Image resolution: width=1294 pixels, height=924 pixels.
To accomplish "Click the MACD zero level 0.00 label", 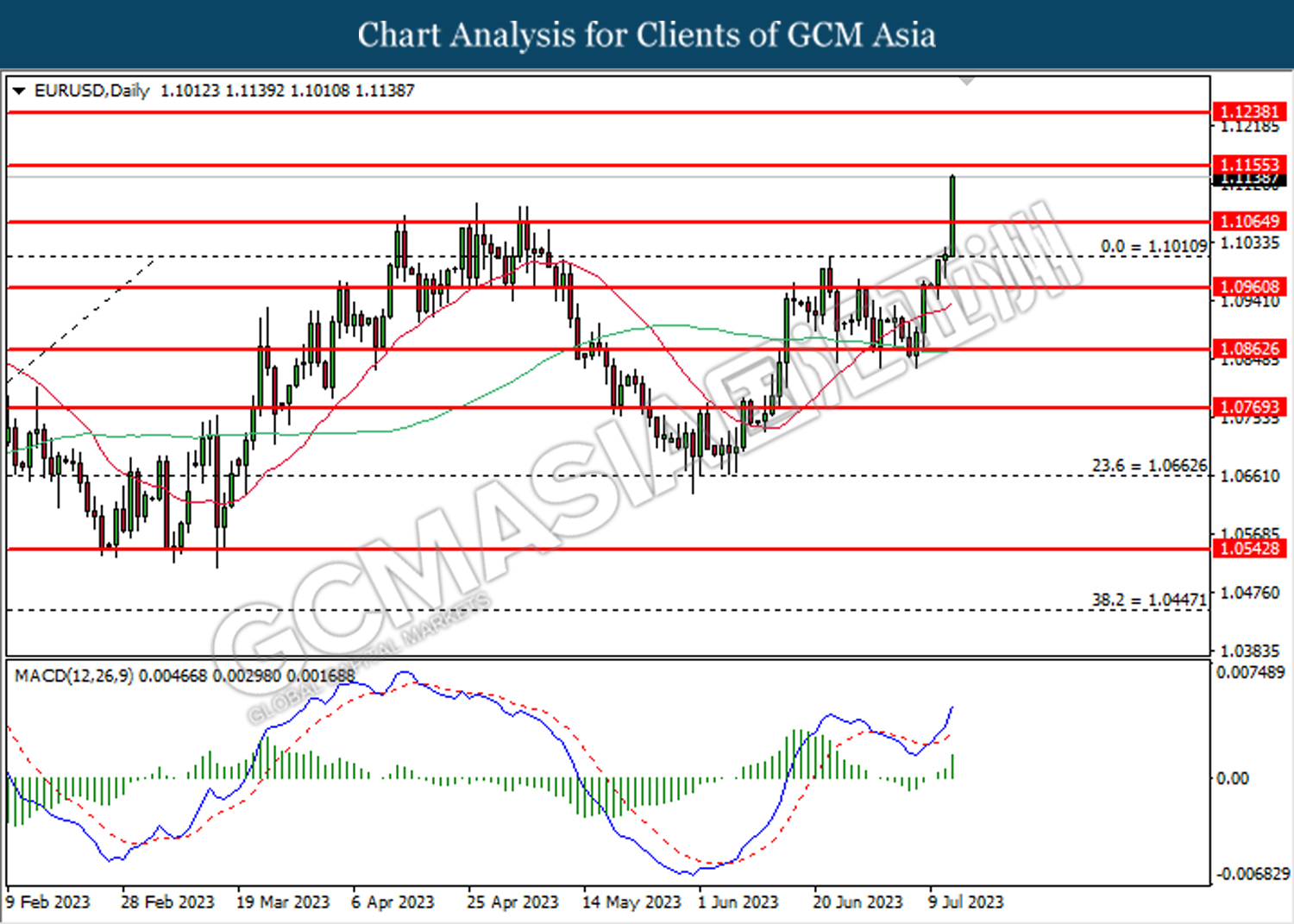I will click(1232, 778).
